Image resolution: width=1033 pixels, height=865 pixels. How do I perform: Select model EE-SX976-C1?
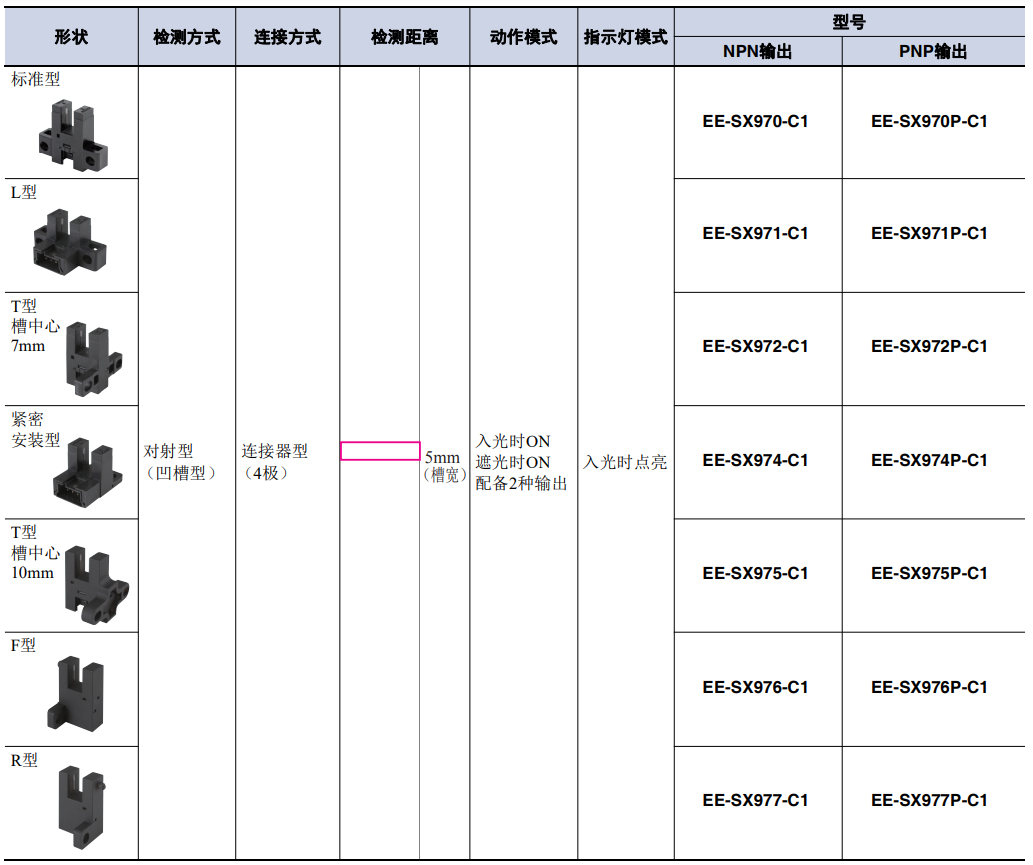[755, 687]
